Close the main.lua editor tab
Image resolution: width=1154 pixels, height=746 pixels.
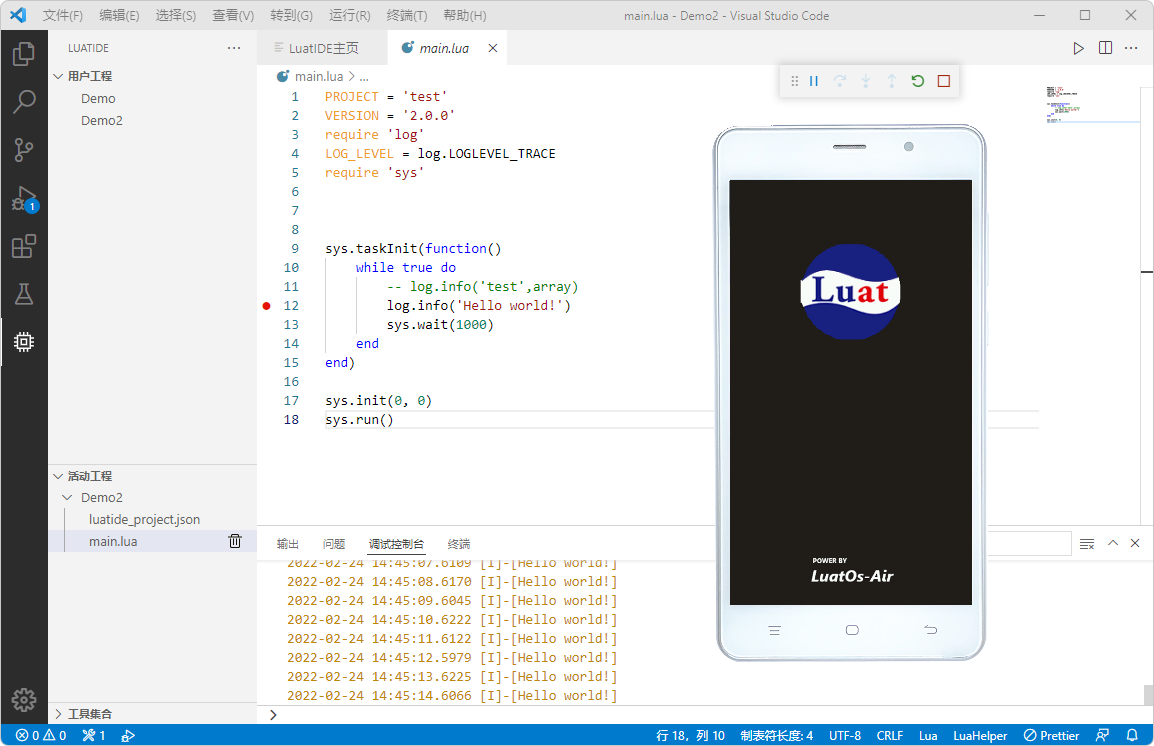point(493,48)
